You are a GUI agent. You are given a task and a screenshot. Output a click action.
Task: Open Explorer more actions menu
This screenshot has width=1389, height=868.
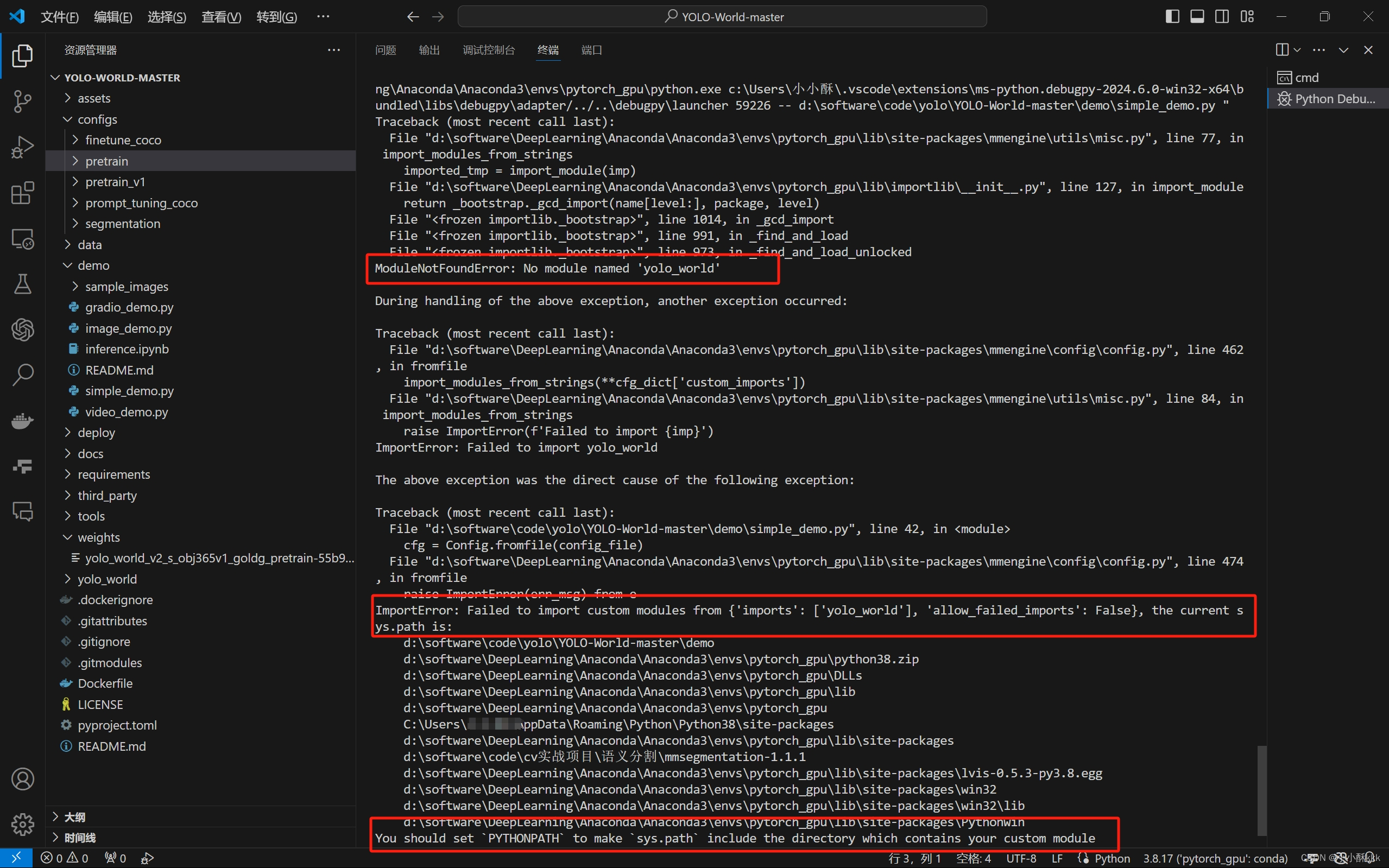pos(333,50)
